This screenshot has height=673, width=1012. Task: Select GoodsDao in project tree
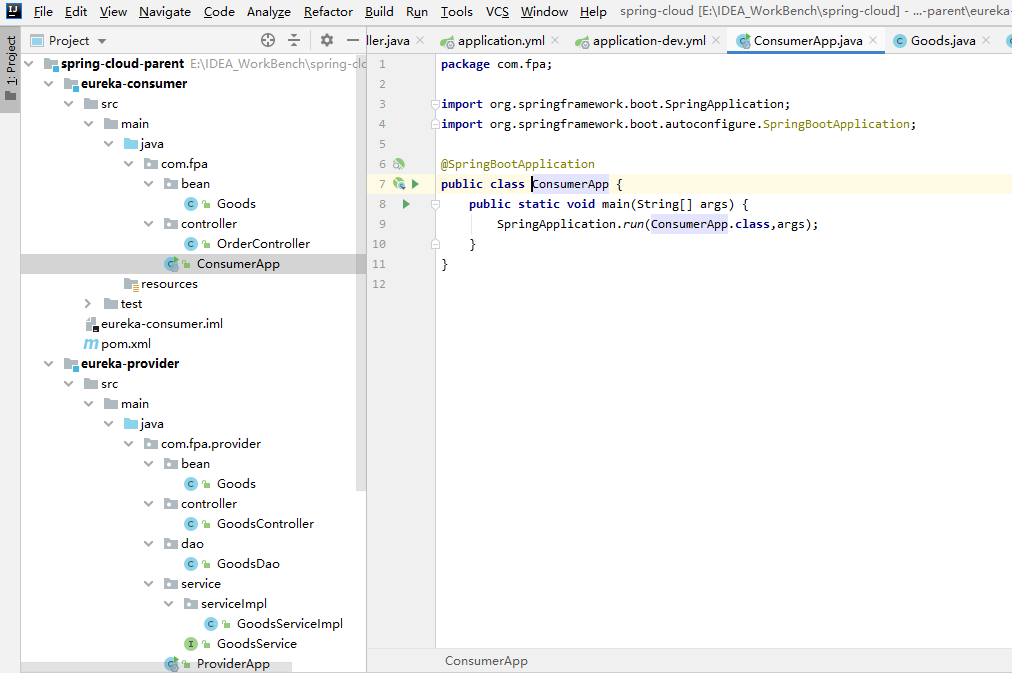pos(248,564)
